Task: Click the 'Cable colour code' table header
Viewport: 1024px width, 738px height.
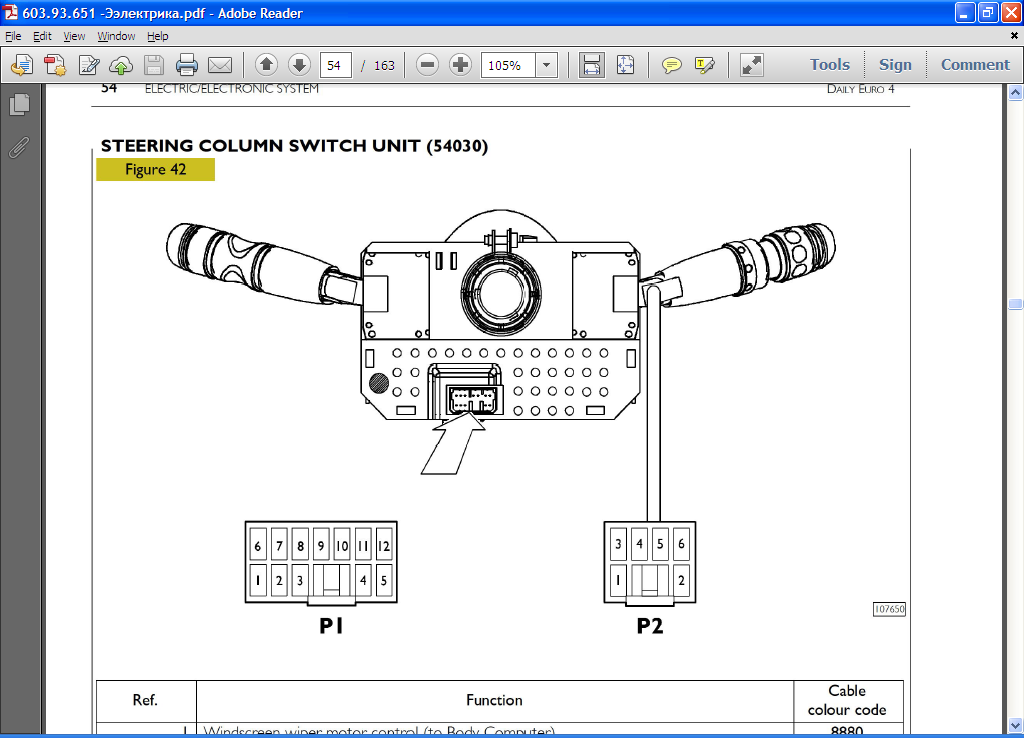Action: tap(847, 700)
